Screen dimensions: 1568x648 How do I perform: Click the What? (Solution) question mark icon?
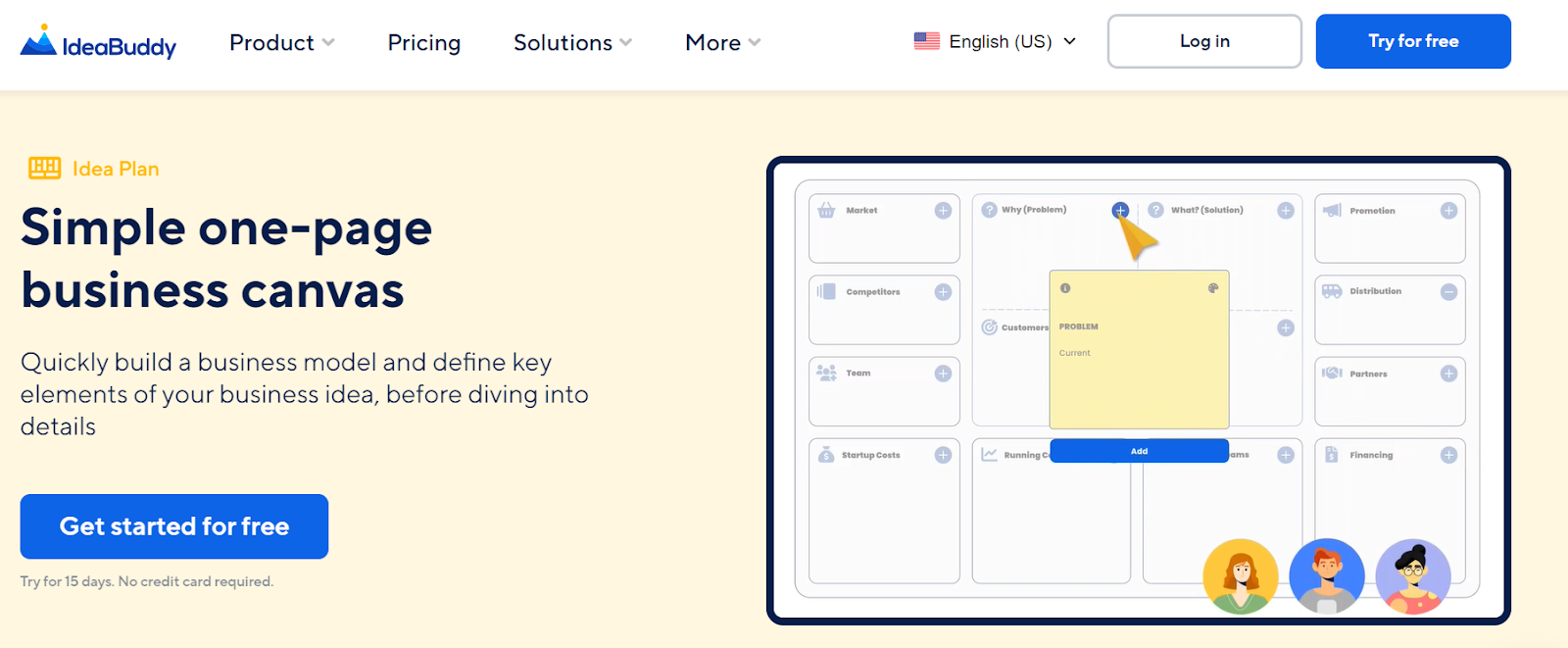tap(1155, 210)
